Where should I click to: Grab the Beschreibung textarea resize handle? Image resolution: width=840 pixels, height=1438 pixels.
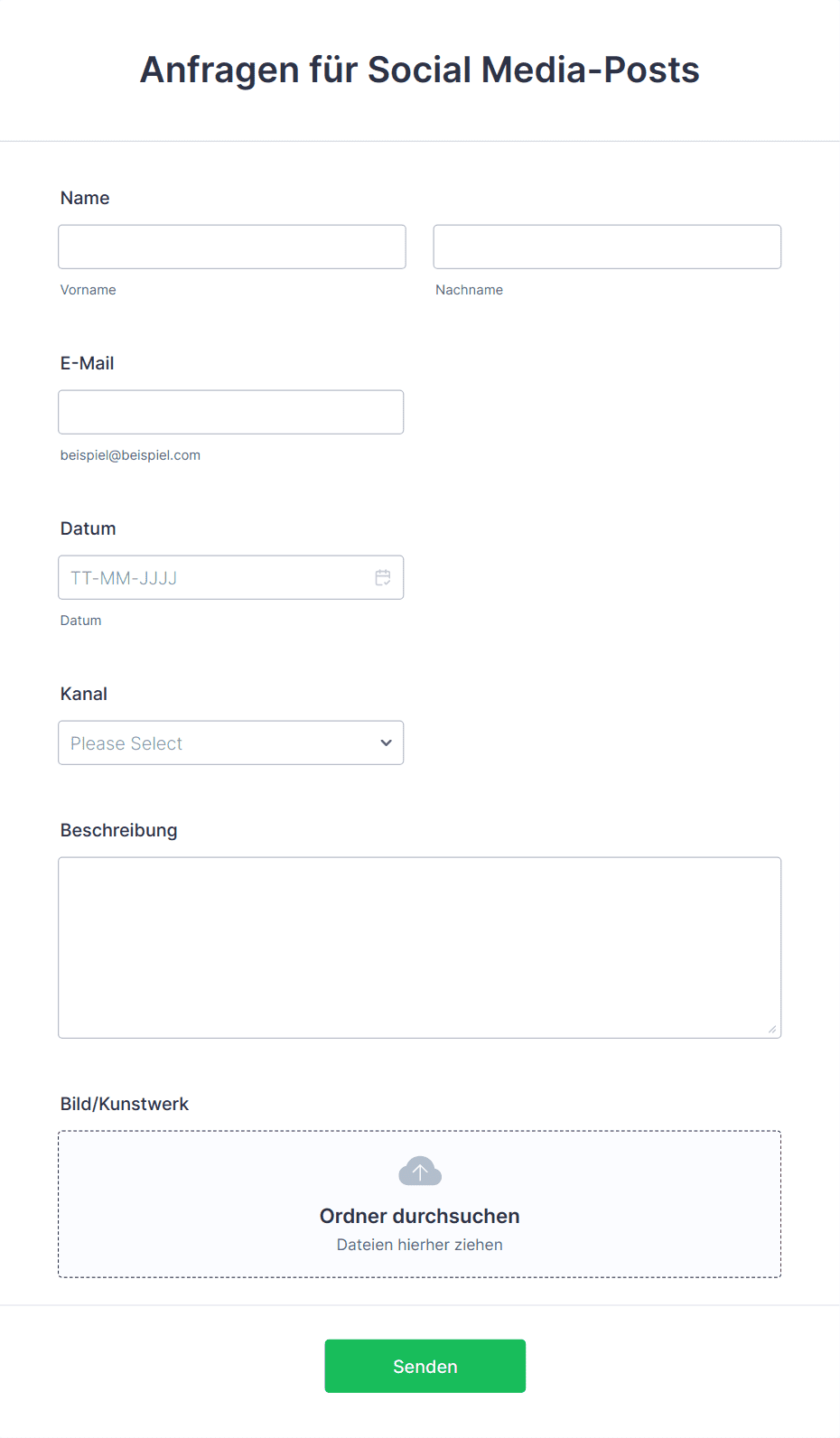pyautogui.click(x=772, y=1029)
